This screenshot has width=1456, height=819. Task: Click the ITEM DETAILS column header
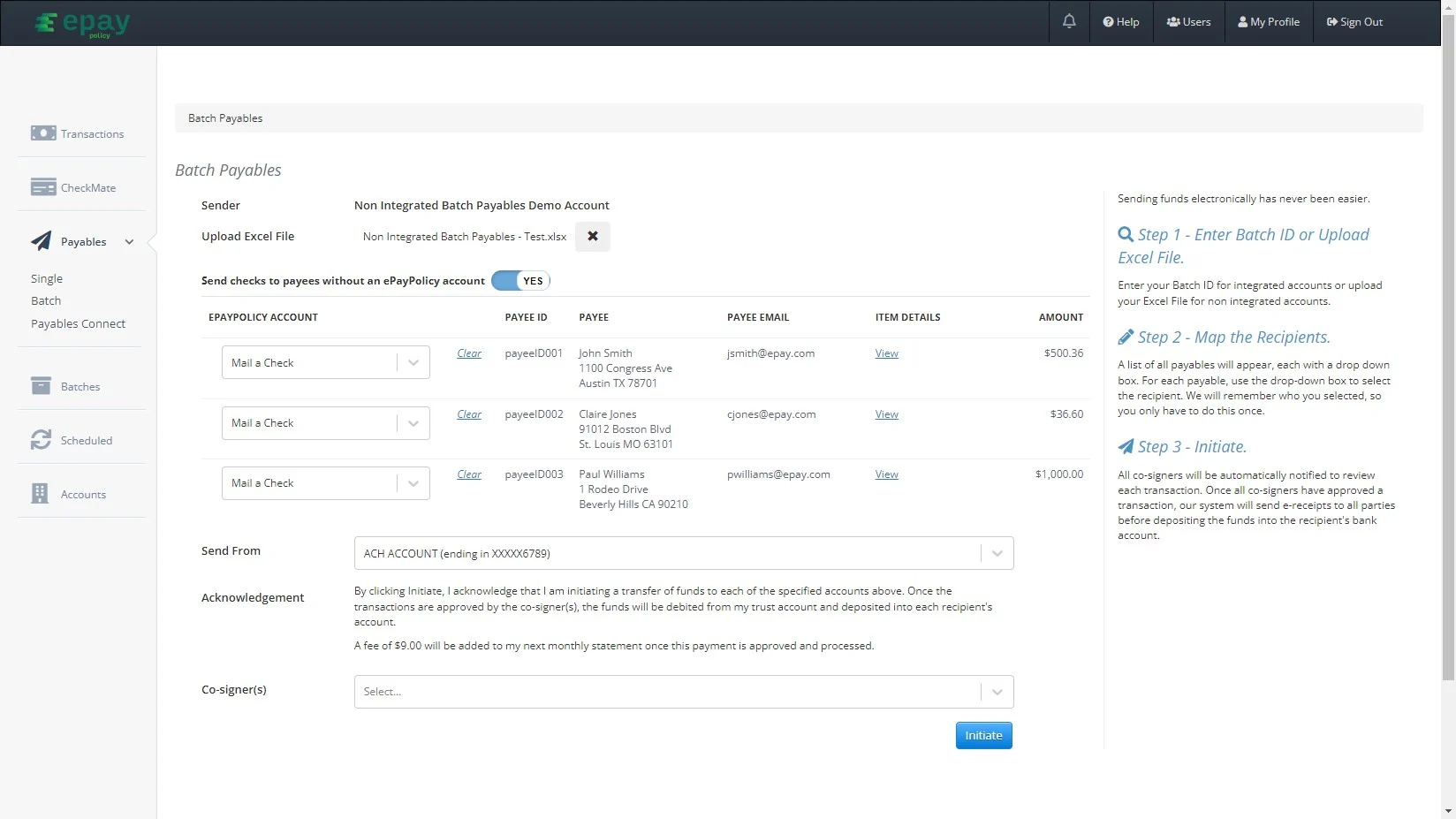pyautogui.click(x=907, y=317)
